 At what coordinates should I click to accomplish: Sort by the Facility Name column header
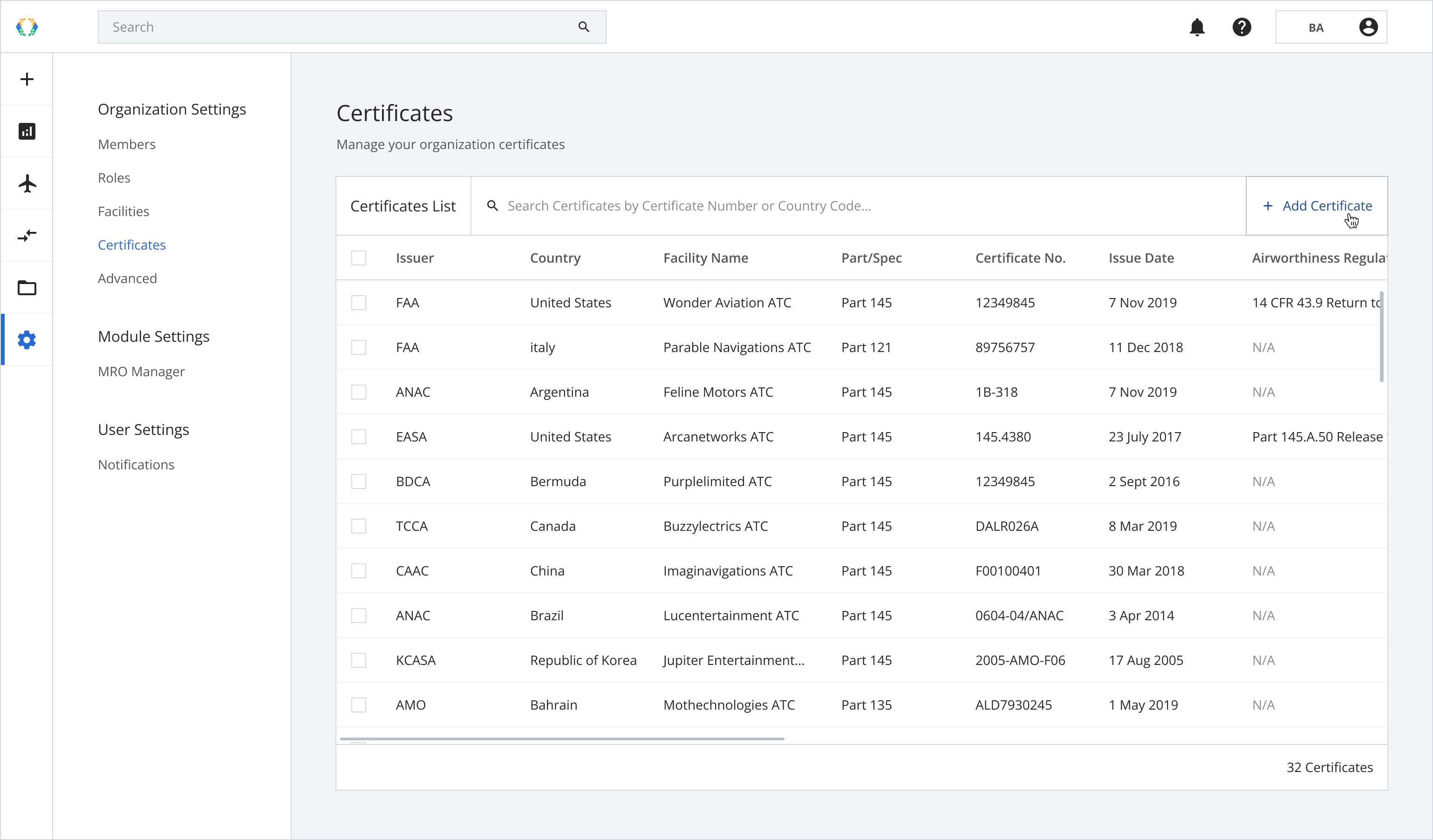pos(706,258)
